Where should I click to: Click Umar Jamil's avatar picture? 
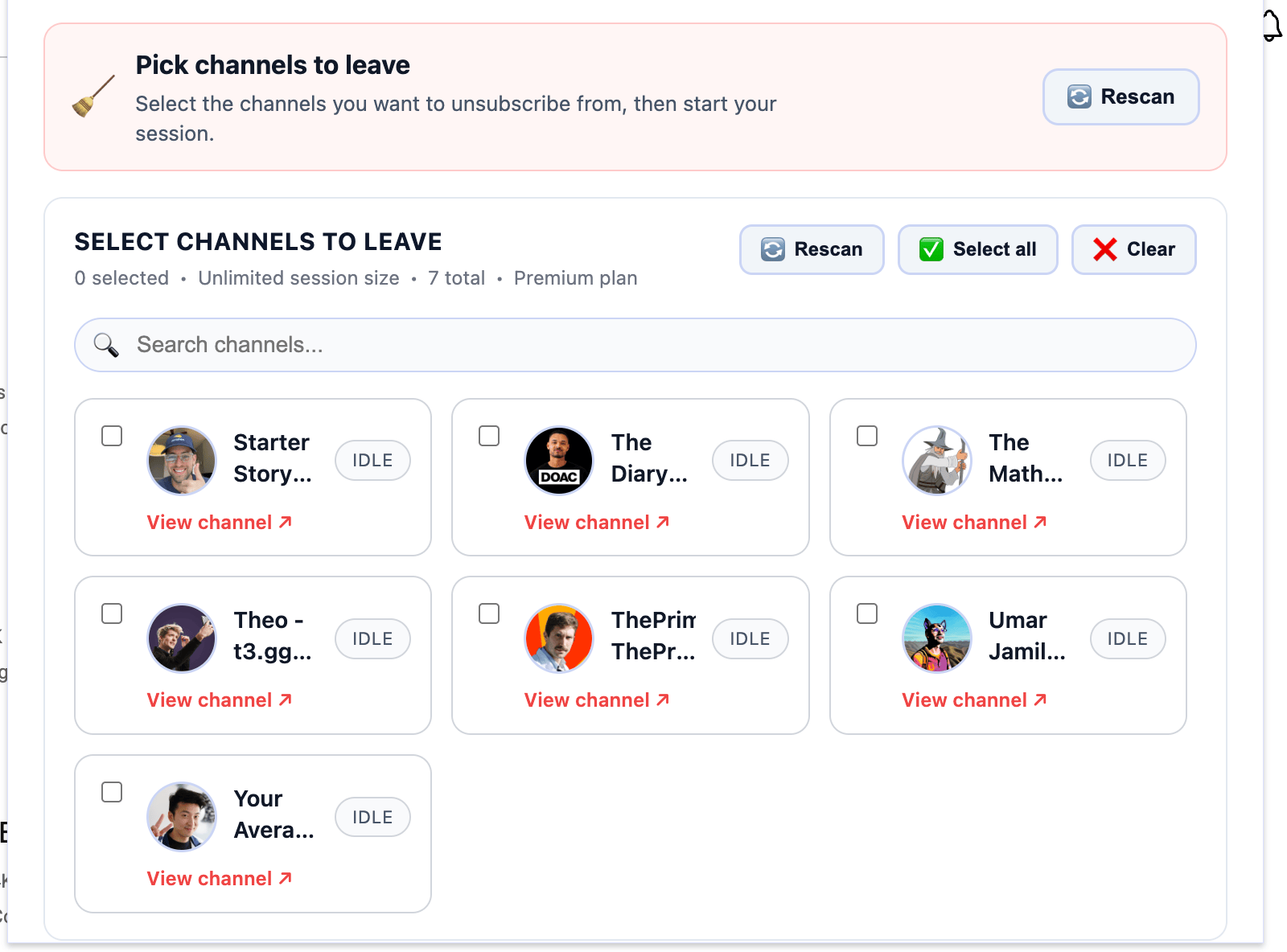936,638
